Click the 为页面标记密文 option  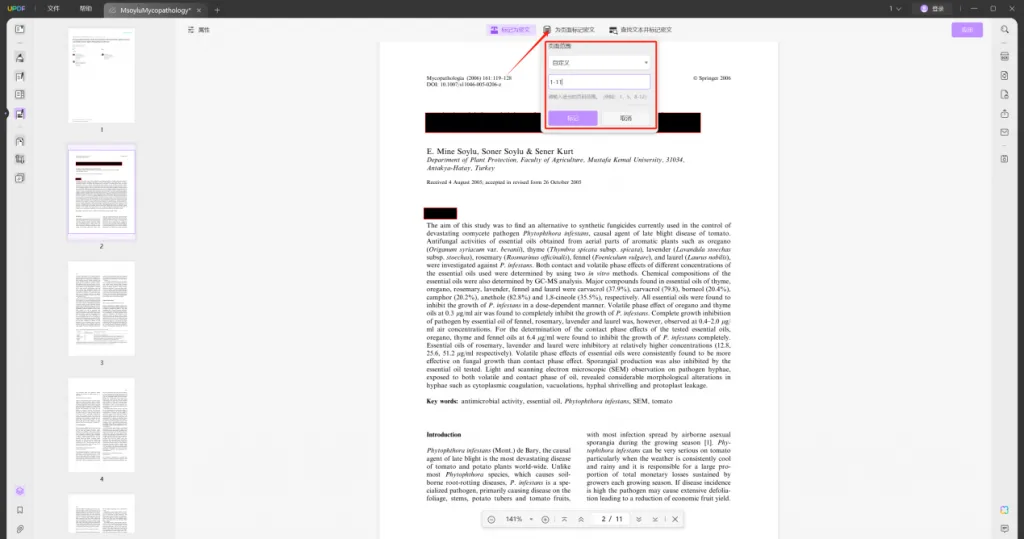(x=569, y=30)
